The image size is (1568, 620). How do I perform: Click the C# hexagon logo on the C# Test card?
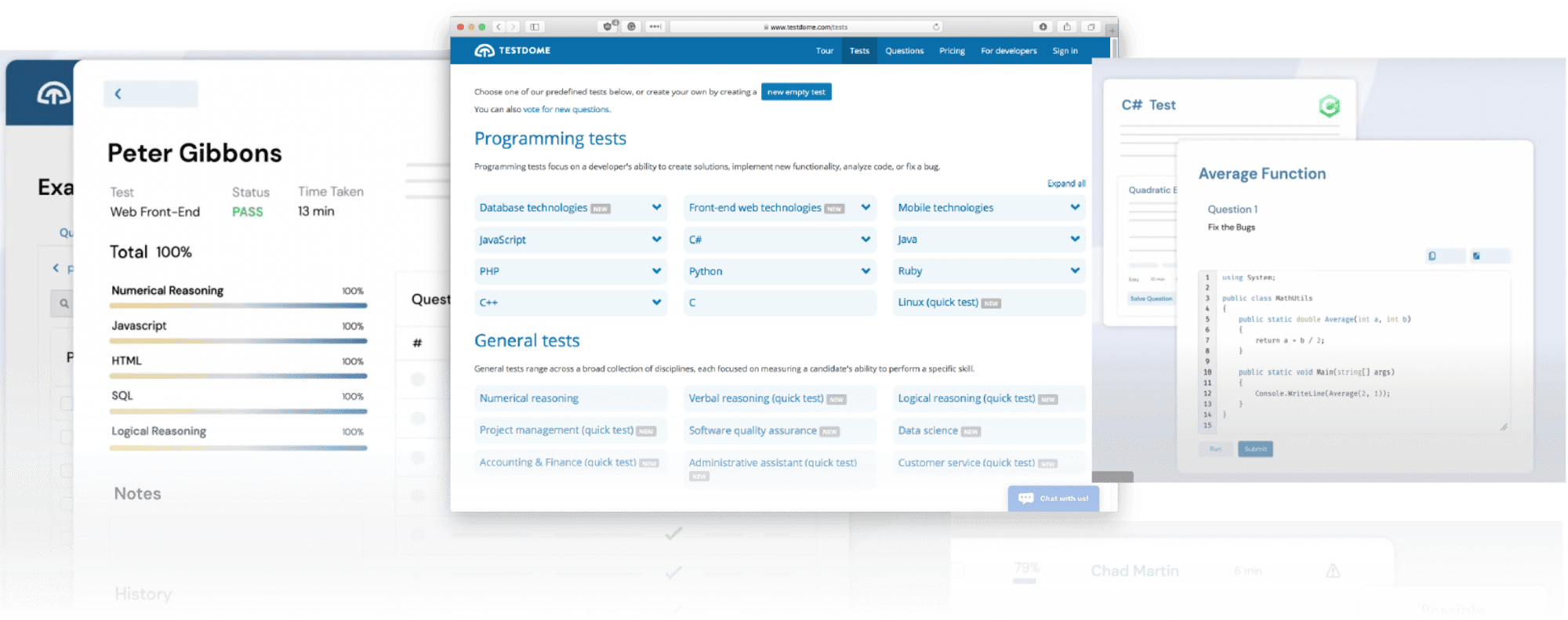coord(1329,106)
